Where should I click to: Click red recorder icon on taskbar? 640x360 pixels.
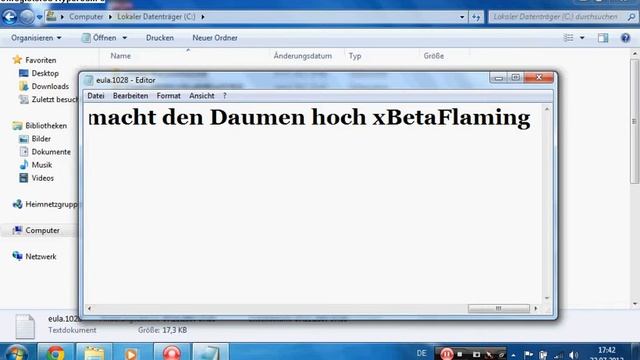point(172,353)
